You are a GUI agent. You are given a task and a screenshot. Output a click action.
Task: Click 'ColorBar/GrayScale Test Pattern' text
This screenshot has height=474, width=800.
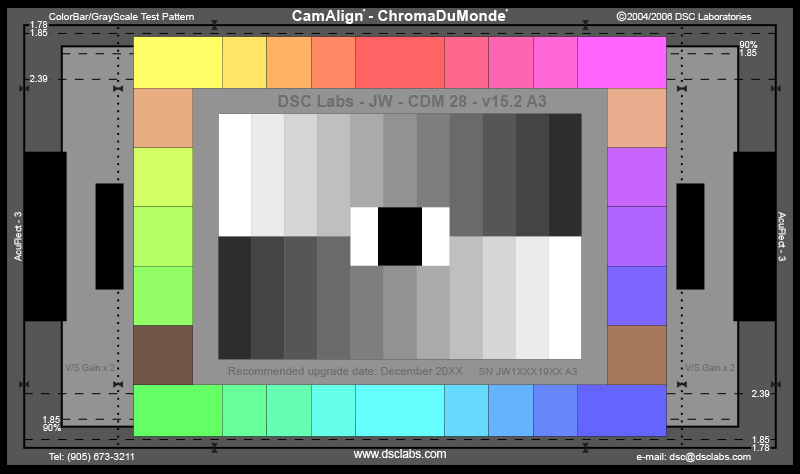point(121,17)
